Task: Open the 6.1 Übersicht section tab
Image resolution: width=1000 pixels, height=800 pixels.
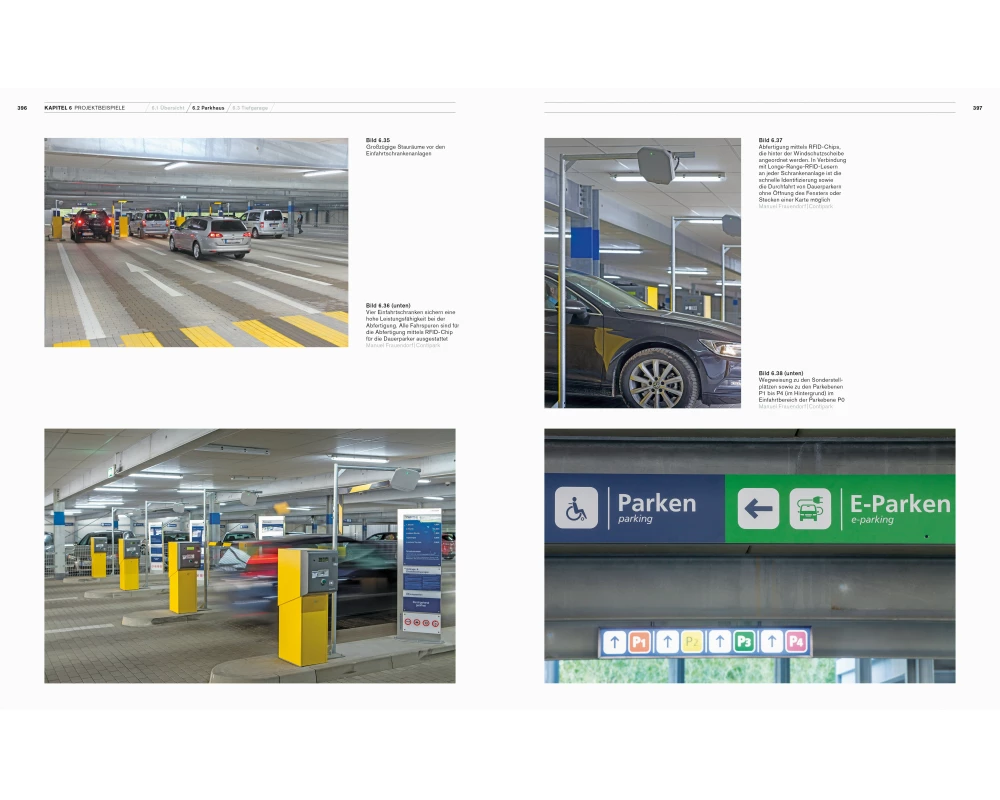Action: (x=167, y=107)
